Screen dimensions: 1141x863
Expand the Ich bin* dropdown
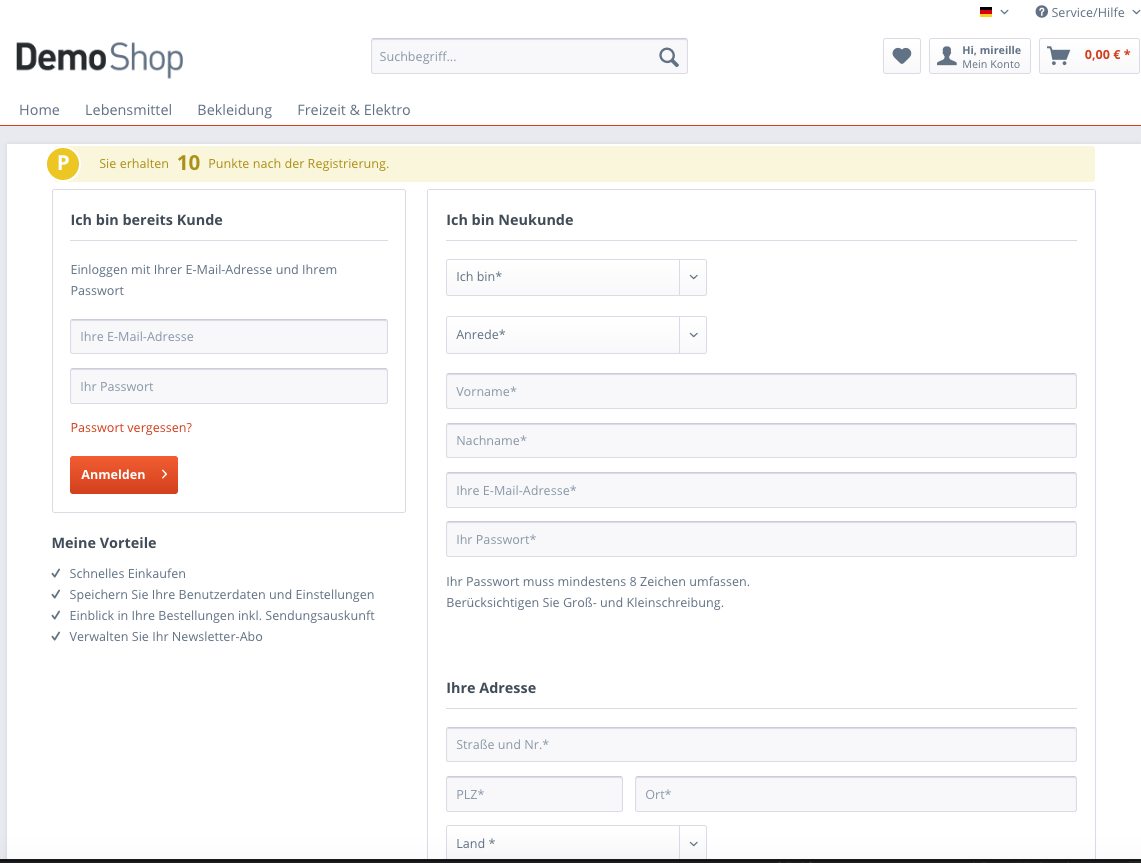tap(576, 277)
